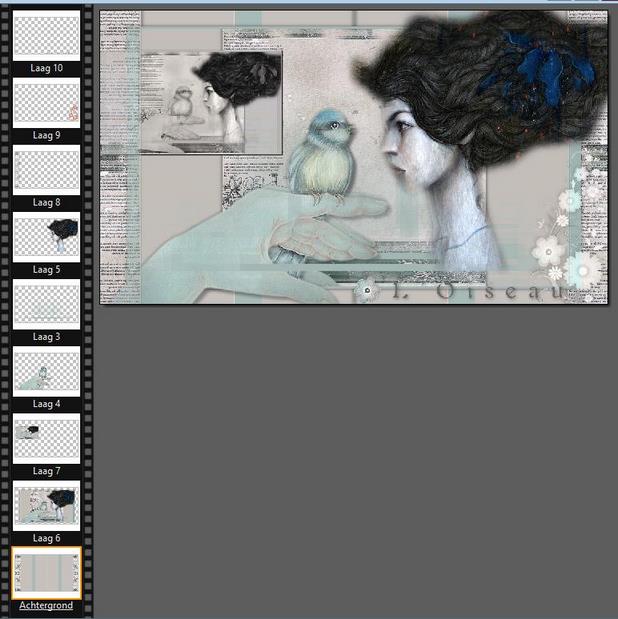
Task: Click the 'Laag 3' label text
Action: pyautogui.click(x=46, y=337)
